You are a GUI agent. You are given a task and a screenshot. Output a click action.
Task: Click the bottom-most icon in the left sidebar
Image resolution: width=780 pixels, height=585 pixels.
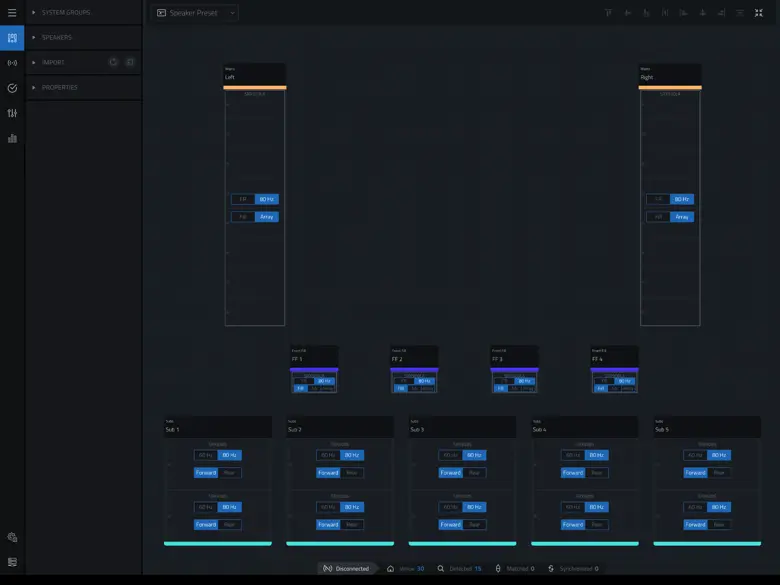[x=12, y=562]
